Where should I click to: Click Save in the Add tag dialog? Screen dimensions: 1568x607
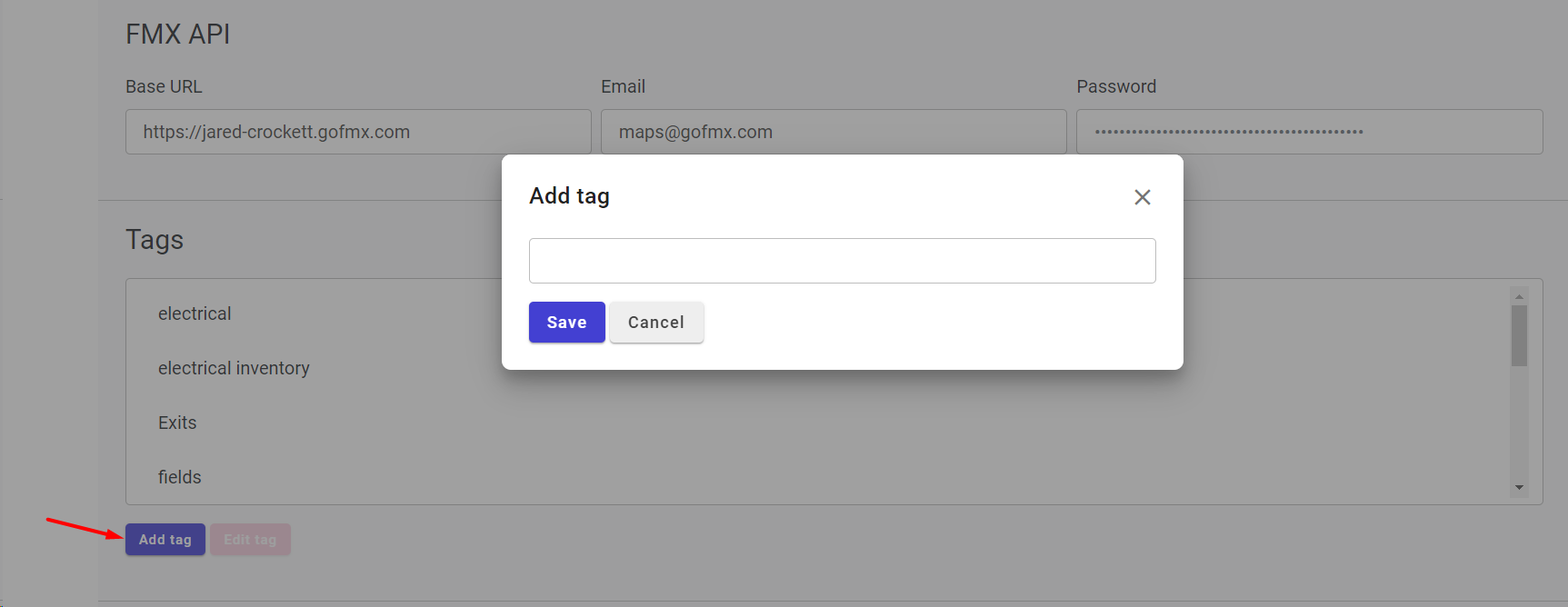tap(566, 322)
